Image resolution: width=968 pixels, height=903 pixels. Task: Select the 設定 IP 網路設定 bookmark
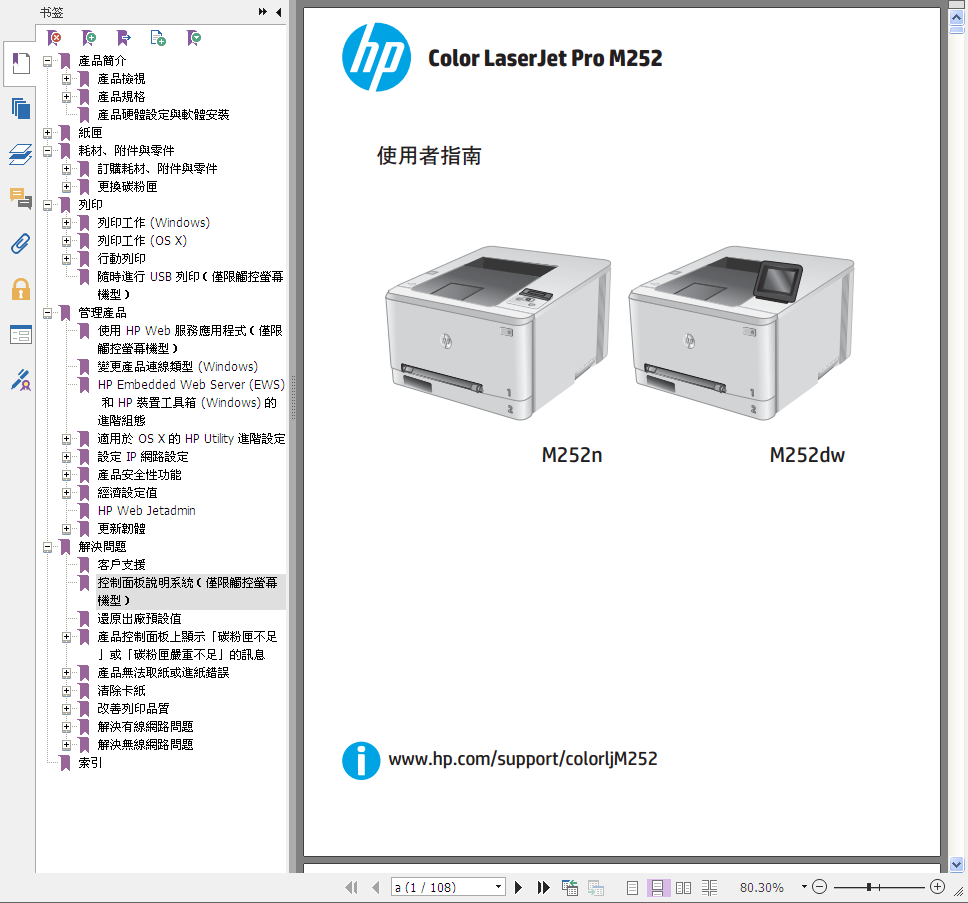click(x=143, y=457)
